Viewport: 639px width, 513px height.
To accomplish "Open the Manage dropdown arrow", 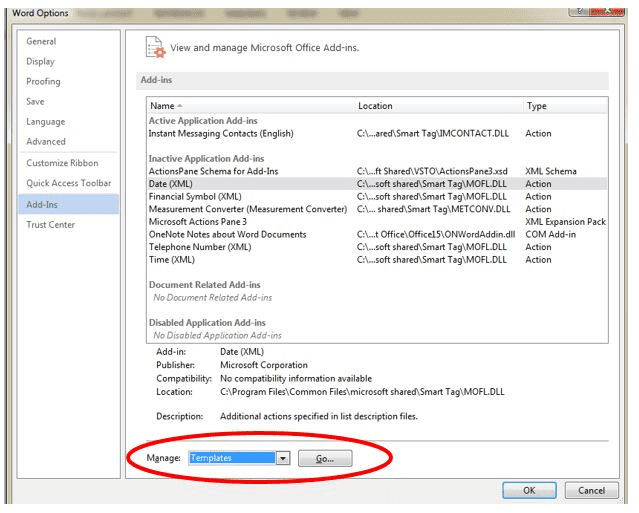I will pos(283,458).
